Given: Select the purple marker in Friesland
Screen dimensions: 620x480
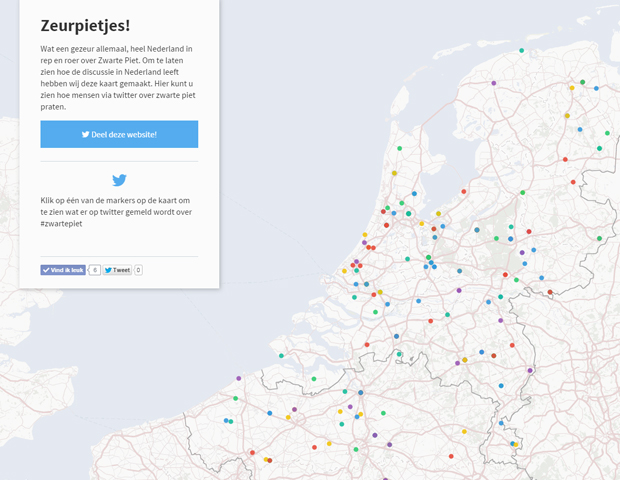Looking at the screenshot, I should point(493,83).
